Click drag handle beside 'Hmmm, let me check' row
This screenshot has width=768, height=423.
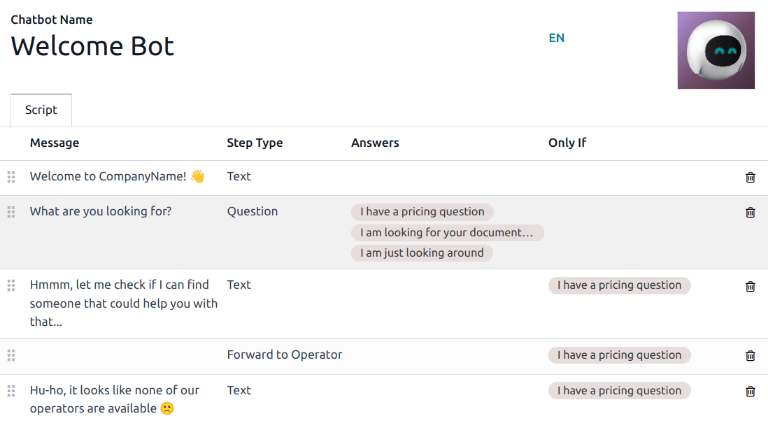(11, 286)
